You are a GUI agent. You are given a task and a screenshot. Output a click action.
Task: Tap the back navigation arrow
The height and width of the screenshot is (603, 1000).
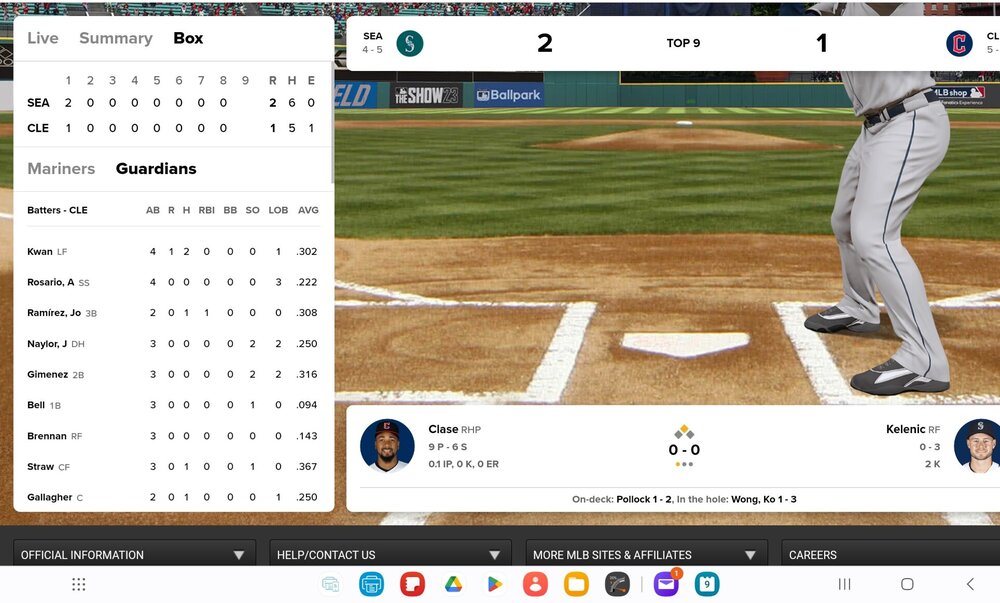[x=970, y=584]
